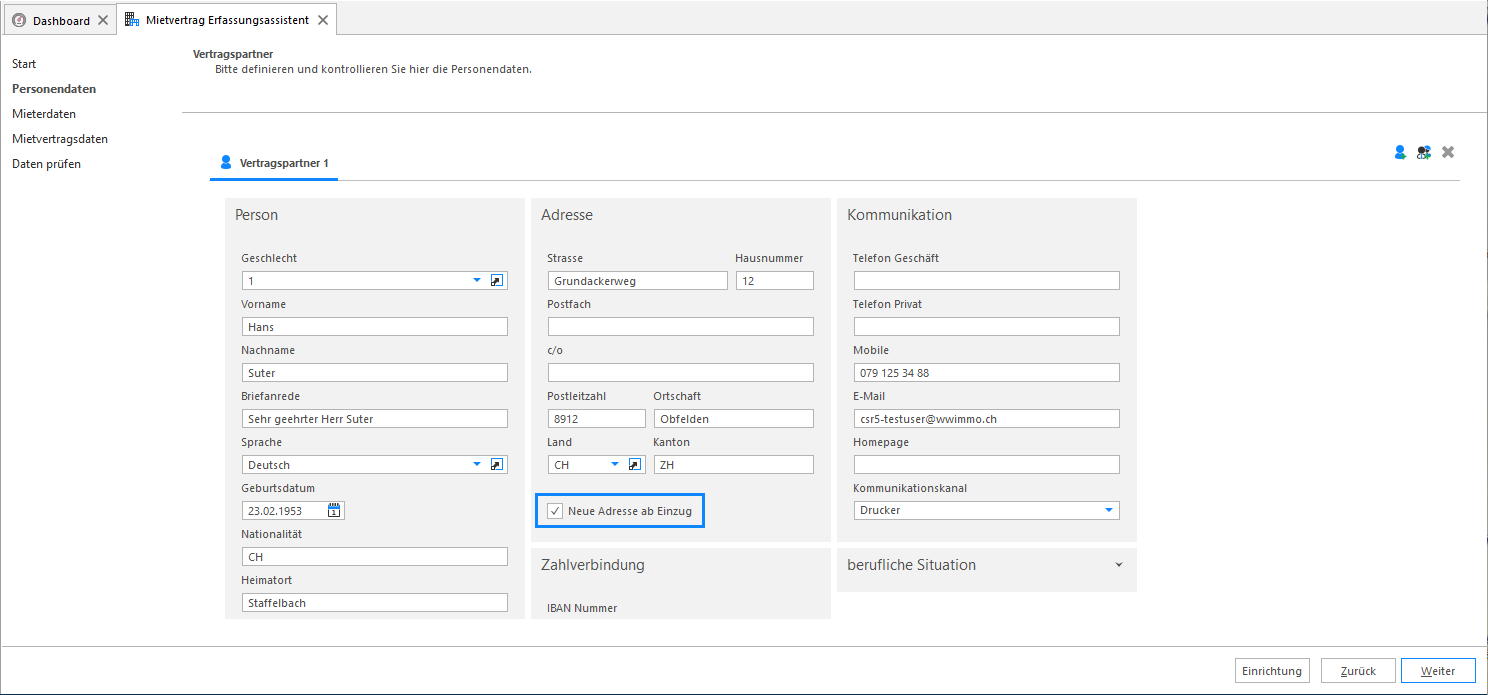This screenshot has width=1488, height=695.
Task: Click the Zurück button
Action: tap(1358, 671)
